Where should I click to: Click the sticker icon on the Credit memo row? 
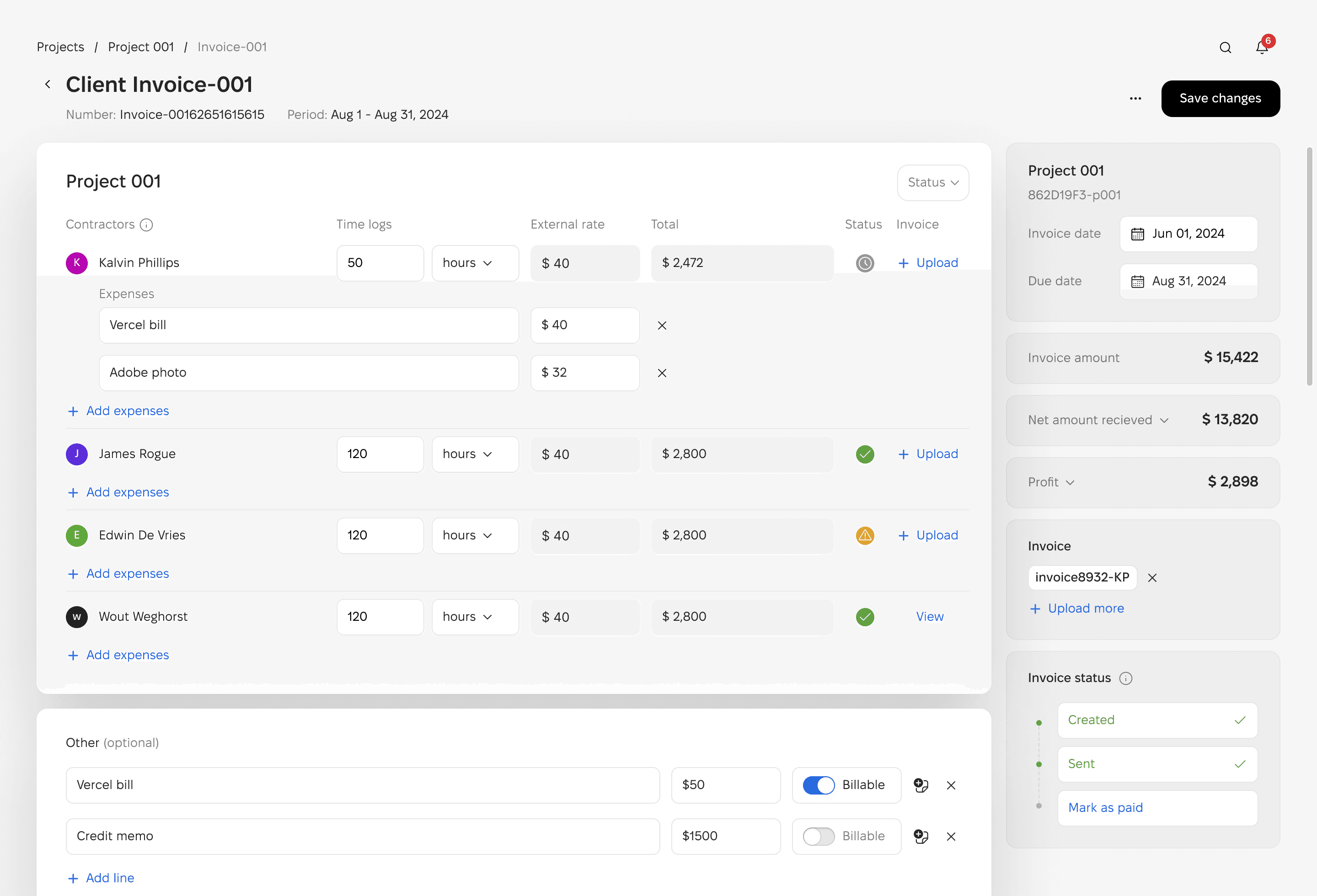[x=921, y=836]
